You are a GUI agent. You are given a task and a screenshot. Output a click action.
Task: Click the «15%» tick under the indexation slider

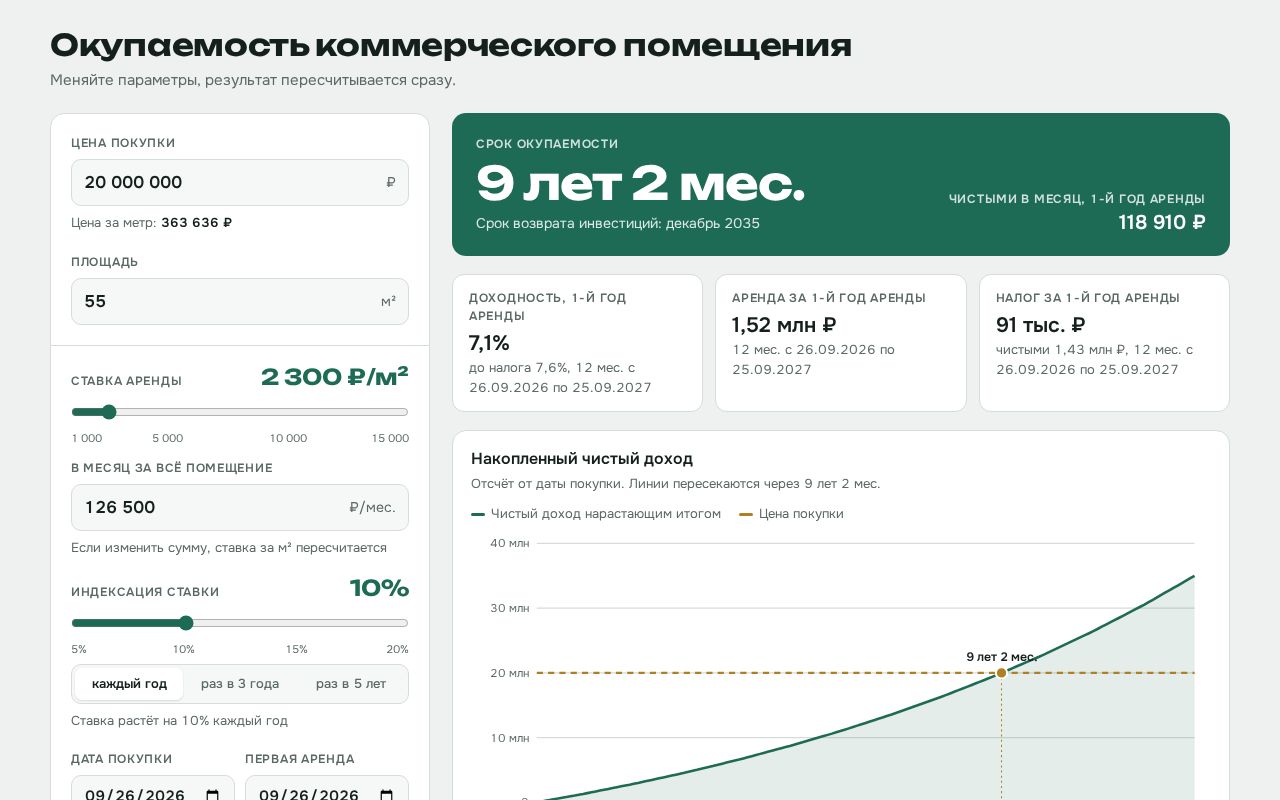[x=297, y=649]
